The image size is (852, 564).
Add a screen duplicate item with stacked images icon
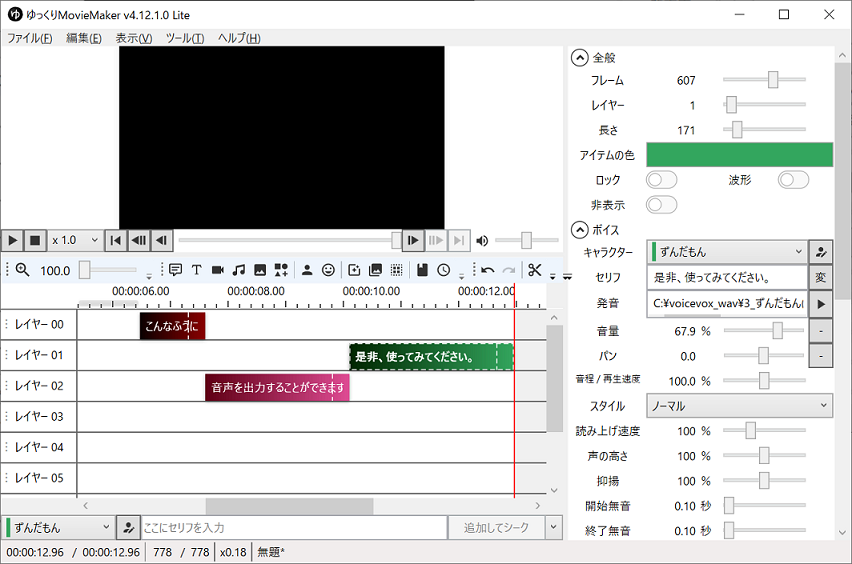point(375,270)
